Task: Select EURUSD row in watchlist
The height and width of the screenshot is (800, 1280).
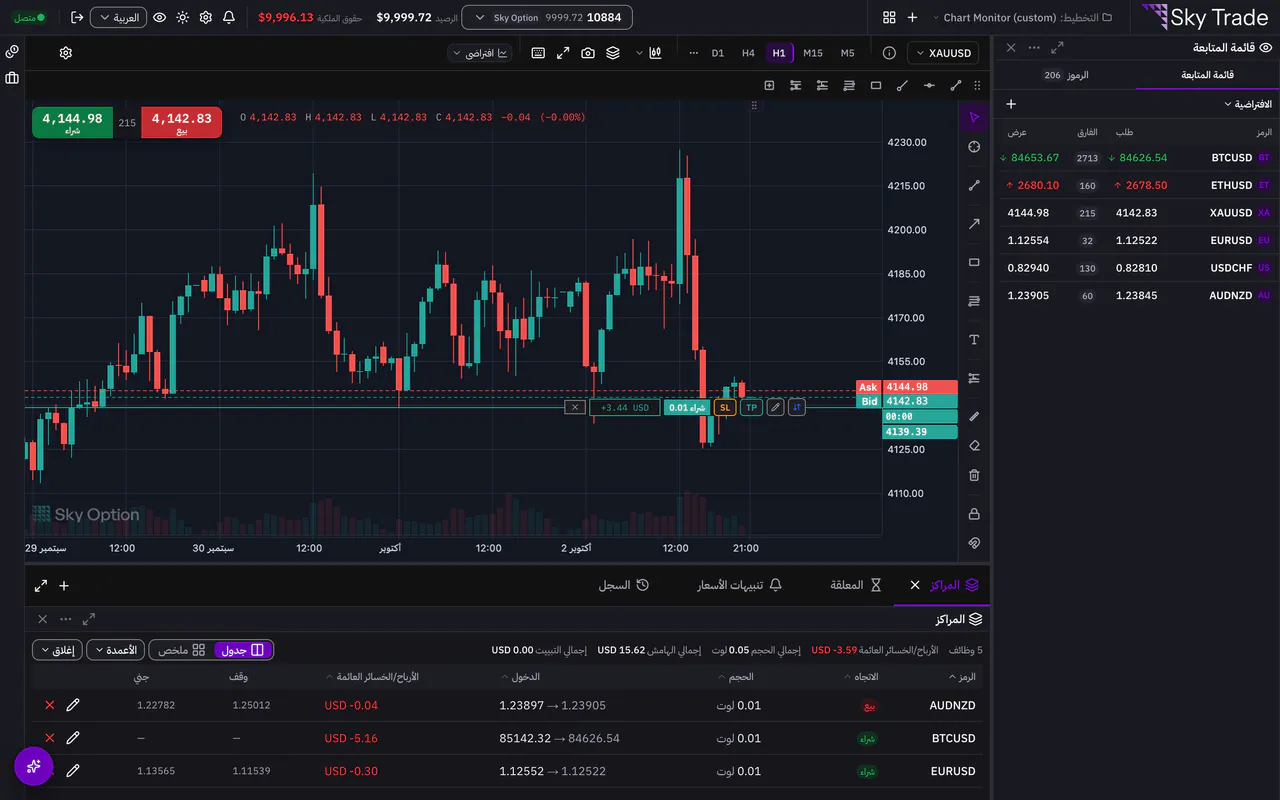Action: coord(1137,240)
